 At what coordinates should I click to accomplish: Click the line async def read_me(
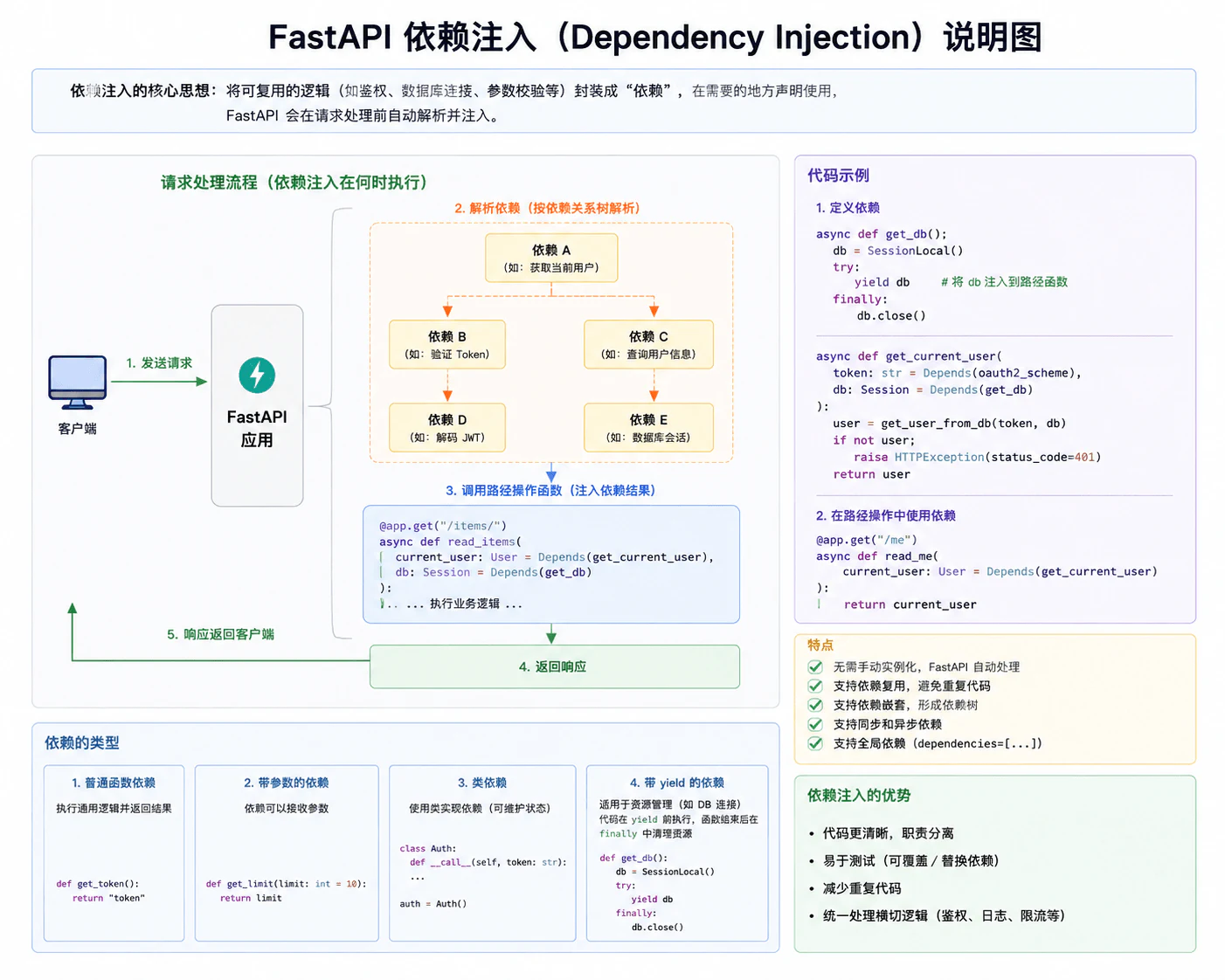pyautogui.click(x=877, y=556)
